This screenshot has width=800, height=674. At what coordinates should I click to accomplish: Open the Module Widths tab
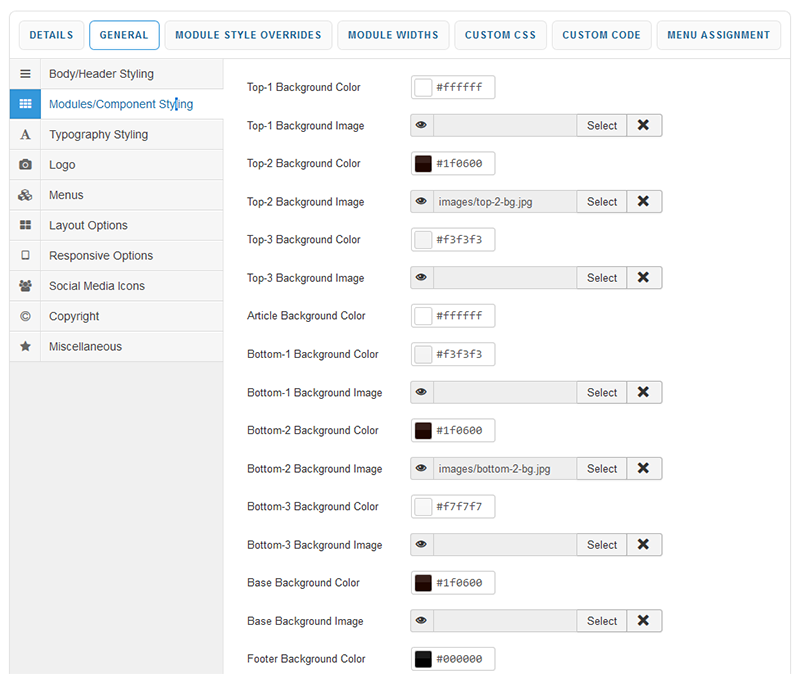tap(393, 35)
